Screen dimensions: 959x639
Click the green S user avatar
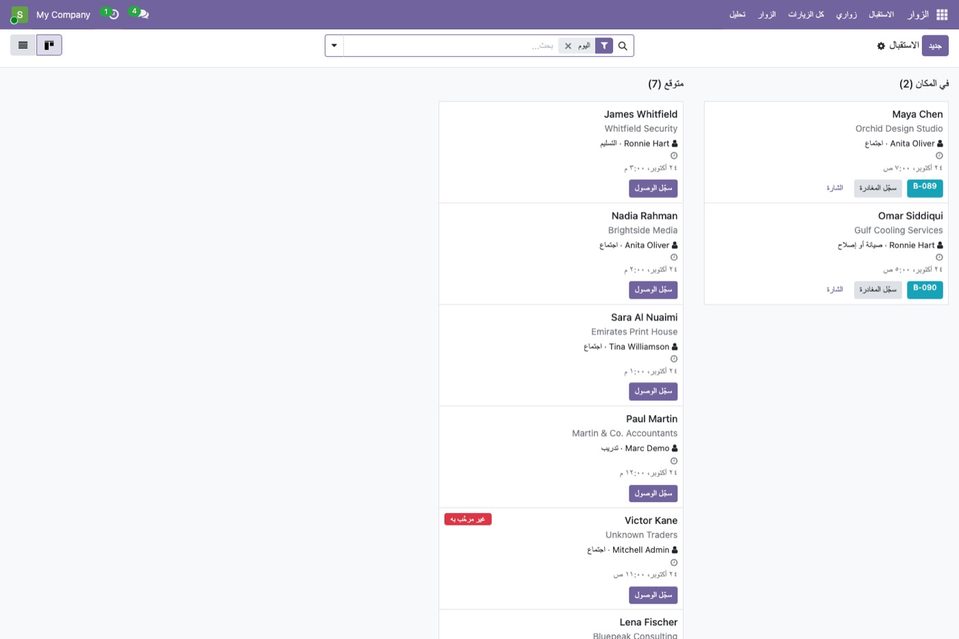pyautogui.click(x=20, y=15)
